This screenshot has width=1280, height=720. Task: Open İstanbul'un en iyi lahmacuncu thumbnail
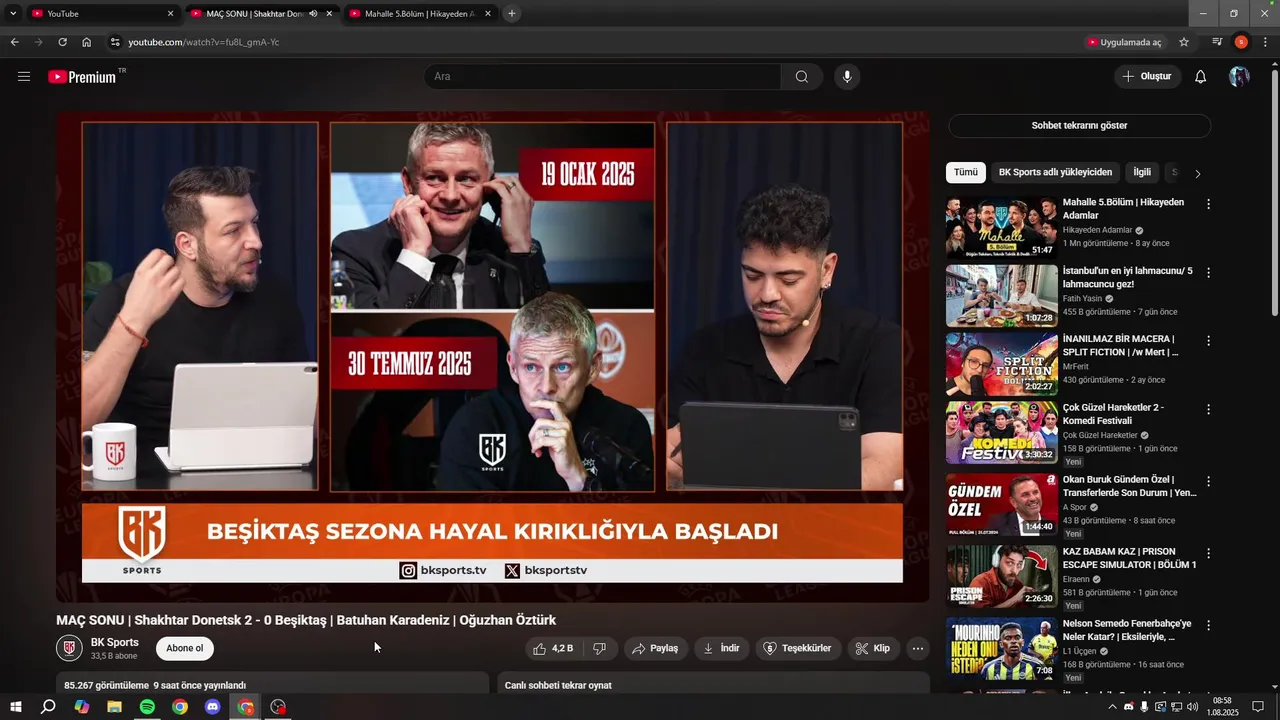pos(1001,296)
